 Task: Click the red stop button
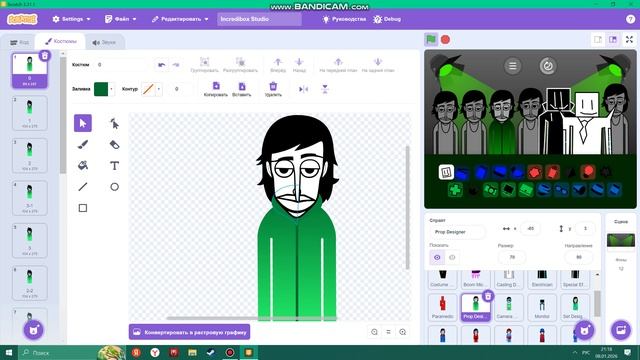pyautogui.click(x=445, y=40)
